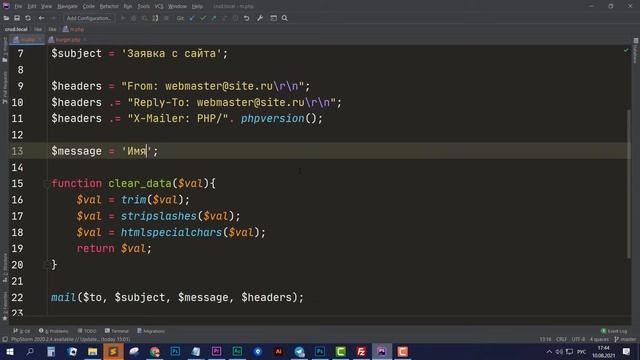Click the phpversion function name on line 11
Image resolution: width=640 pixels, height=360 pixels.
point(272,119)
